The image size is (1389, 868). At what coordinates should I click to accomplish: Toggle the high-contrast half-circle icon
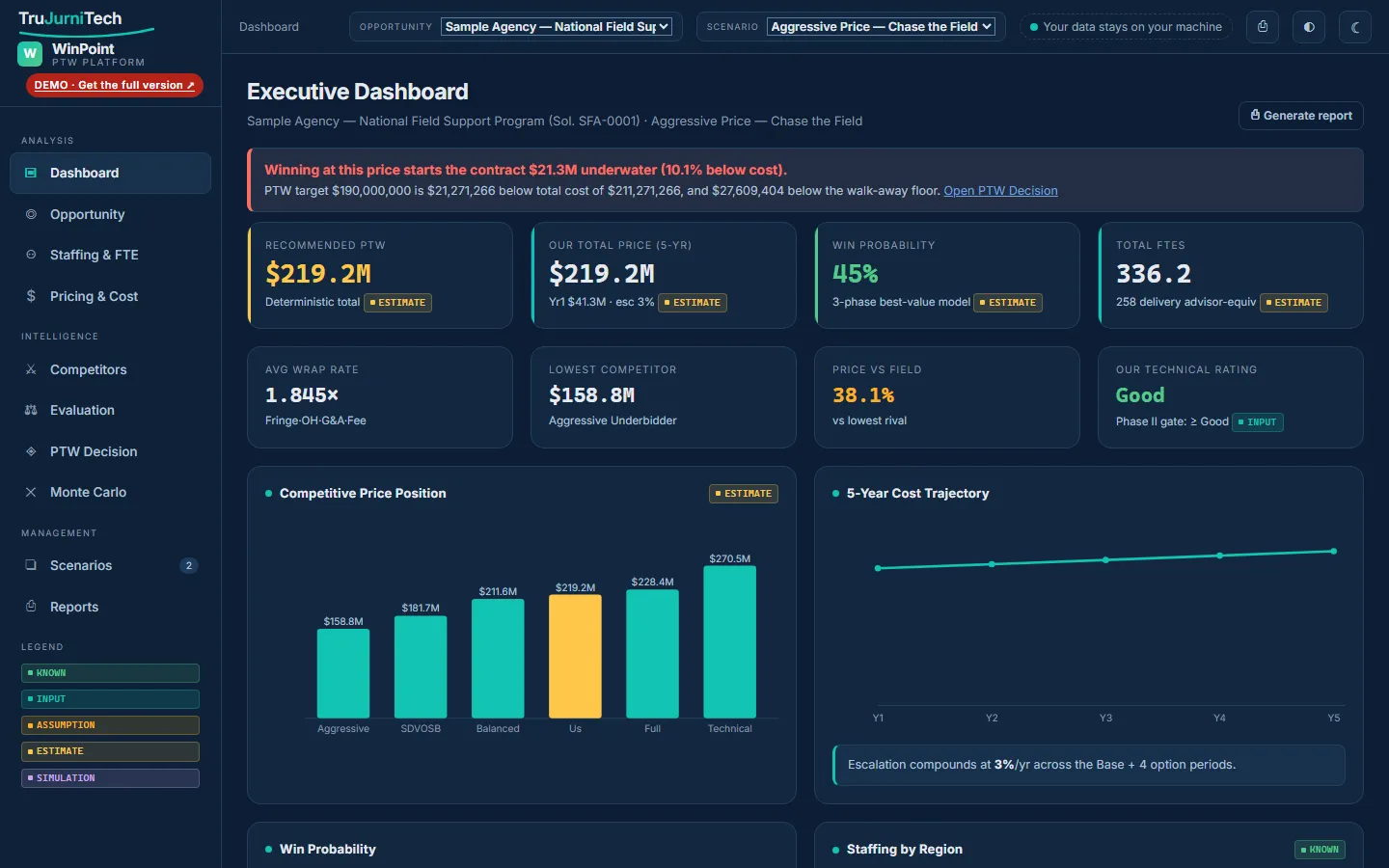[x=1309, y=27]
